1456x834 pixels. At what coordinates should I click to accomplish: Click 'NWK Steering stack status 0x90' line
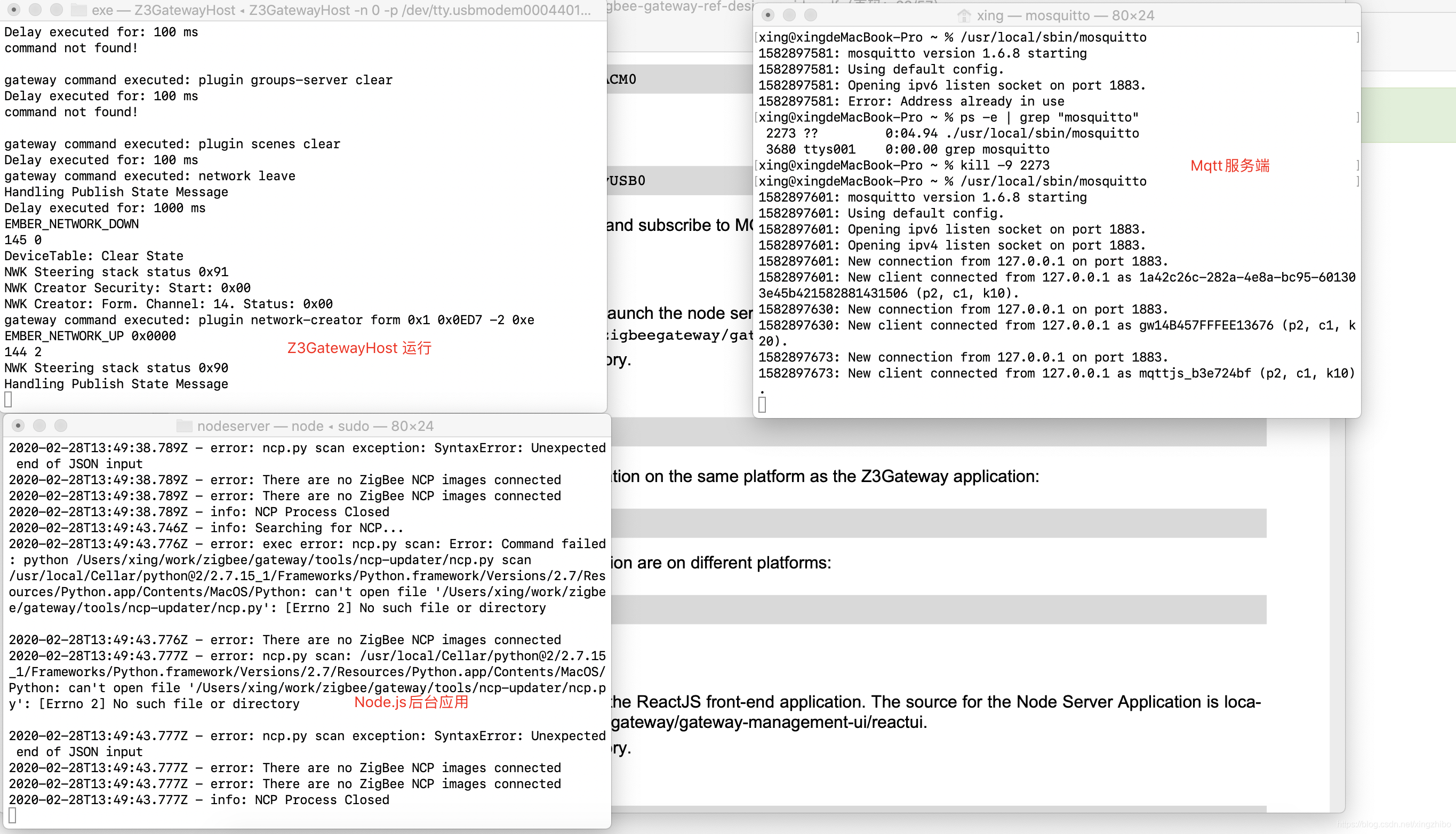click(x=116, y=368)
